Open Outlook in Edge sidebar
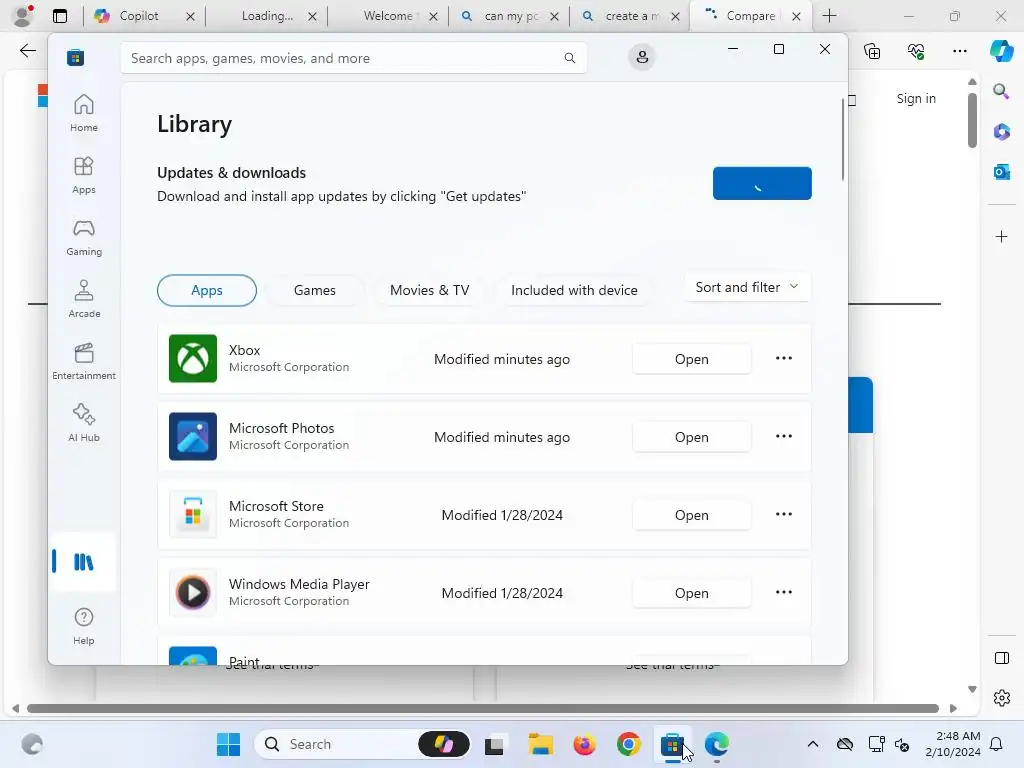This screenshot has width=1024, height=768. coord(1001,172)
